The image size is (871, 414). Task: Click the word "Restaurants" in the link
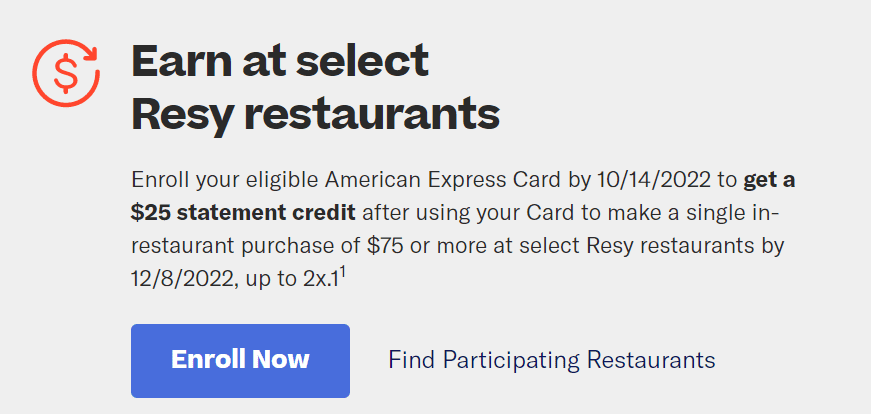[x=651, y=360]
